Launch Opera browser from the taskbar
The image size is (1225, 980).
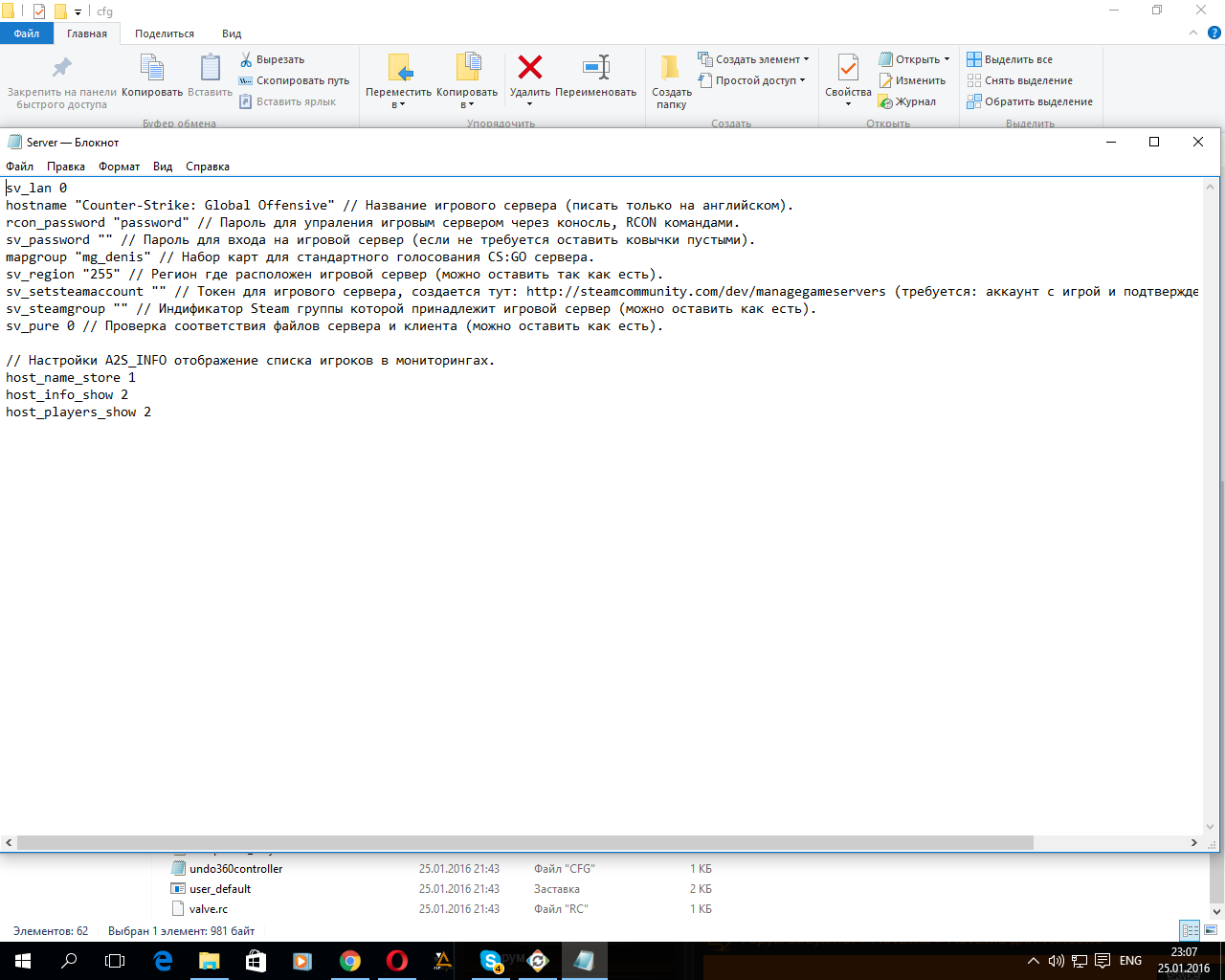click(x=397, y=961)
